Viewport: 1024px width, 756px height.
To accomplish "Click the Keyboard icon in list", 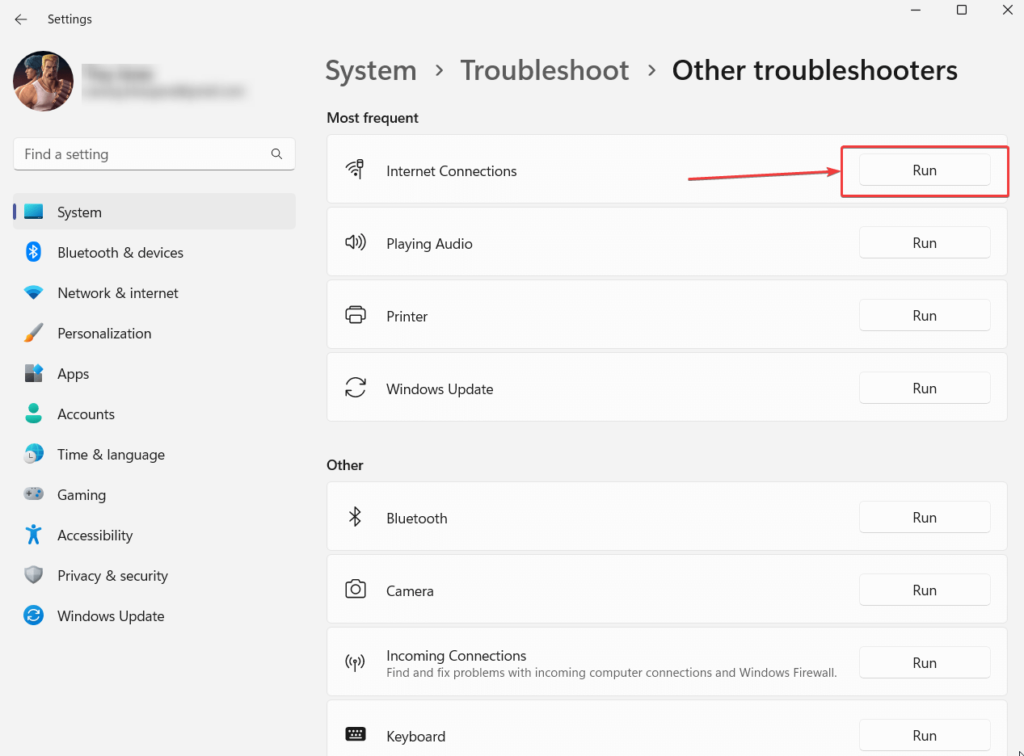I will [x=355, y=734].
